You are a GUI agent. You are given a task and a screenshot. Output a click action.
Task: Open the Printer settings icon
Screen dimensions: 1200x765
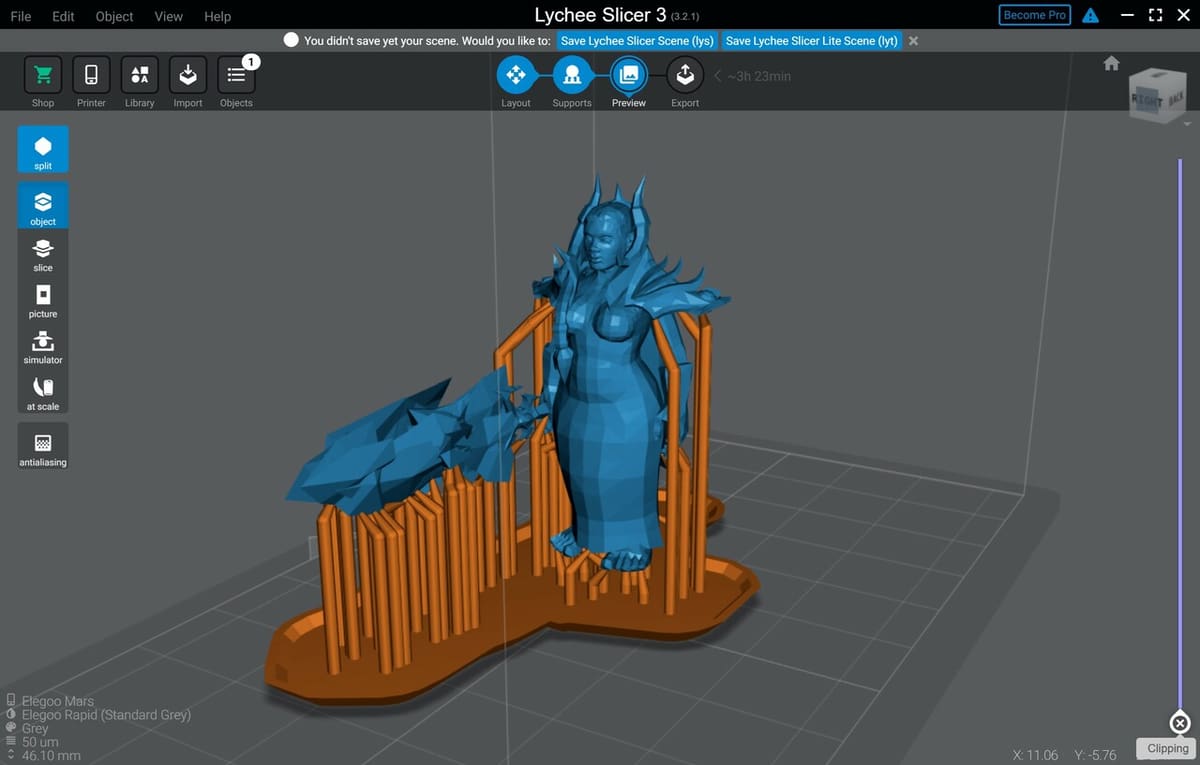(x=91, y=75)
